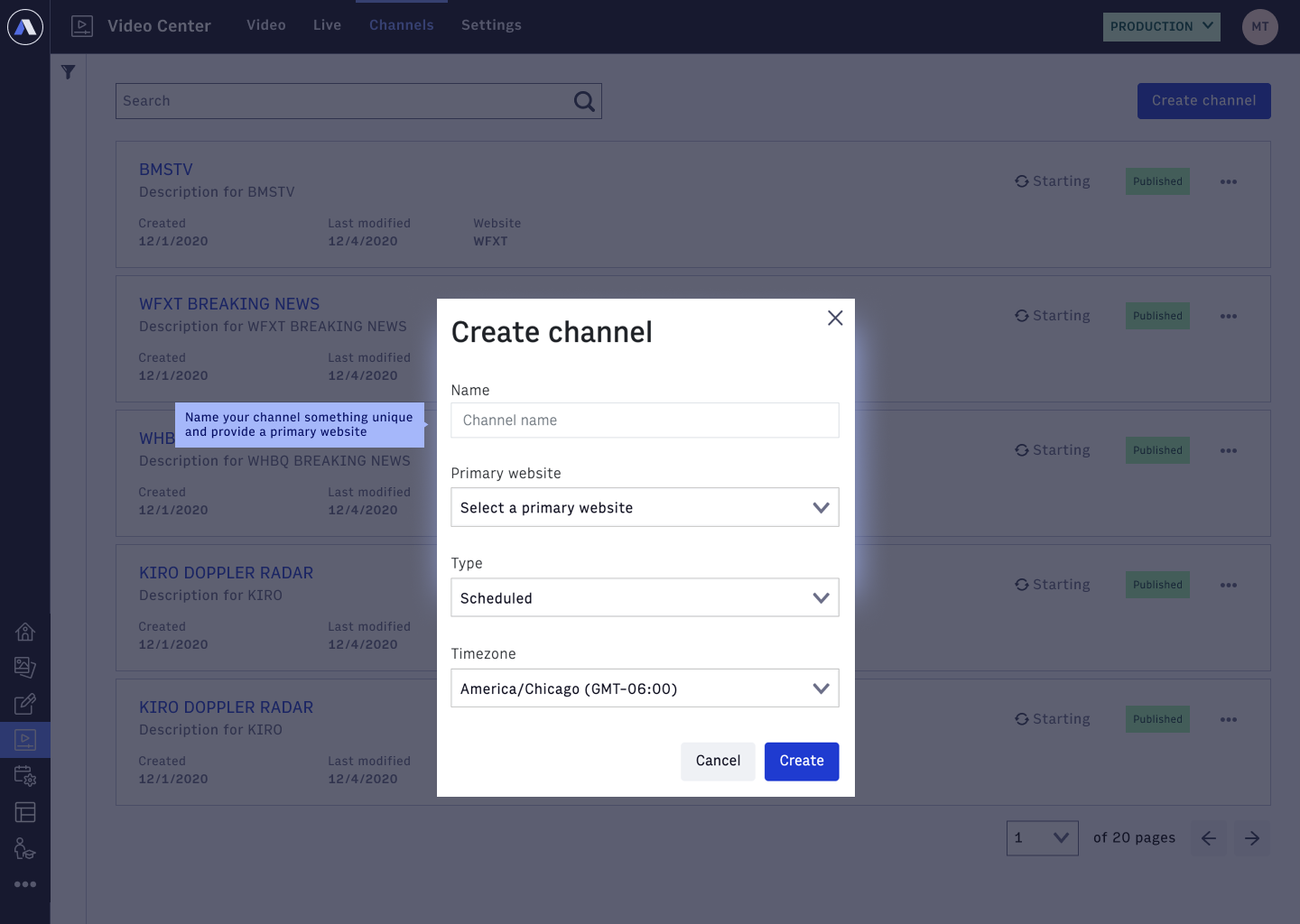Open the page number dropdown
Screen dimensions: 1300x924
coord(1043,838)
